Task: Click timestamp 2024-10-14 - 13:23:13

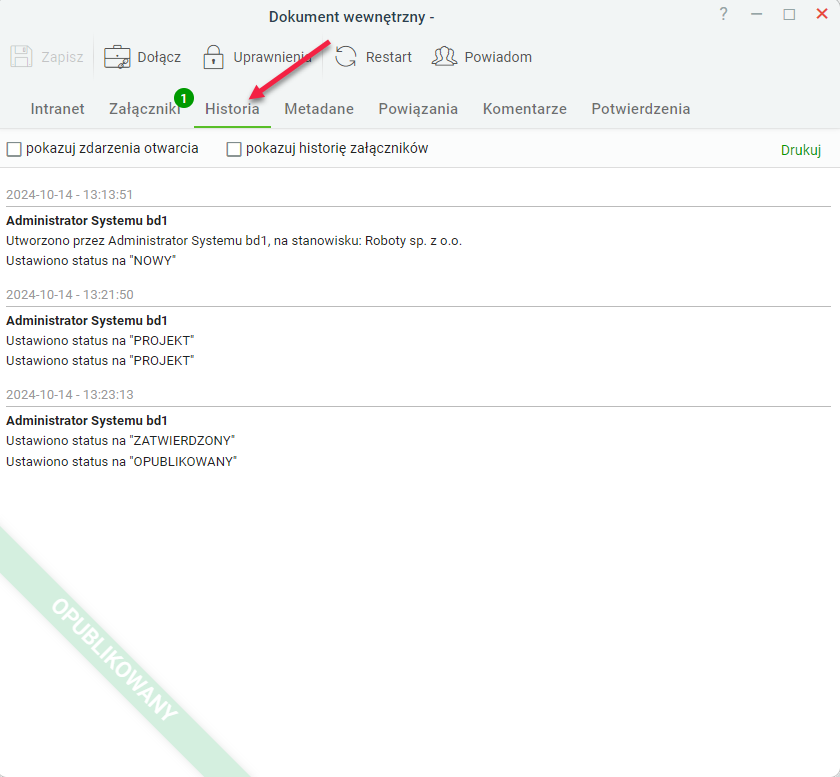Action: coord(70,395)
